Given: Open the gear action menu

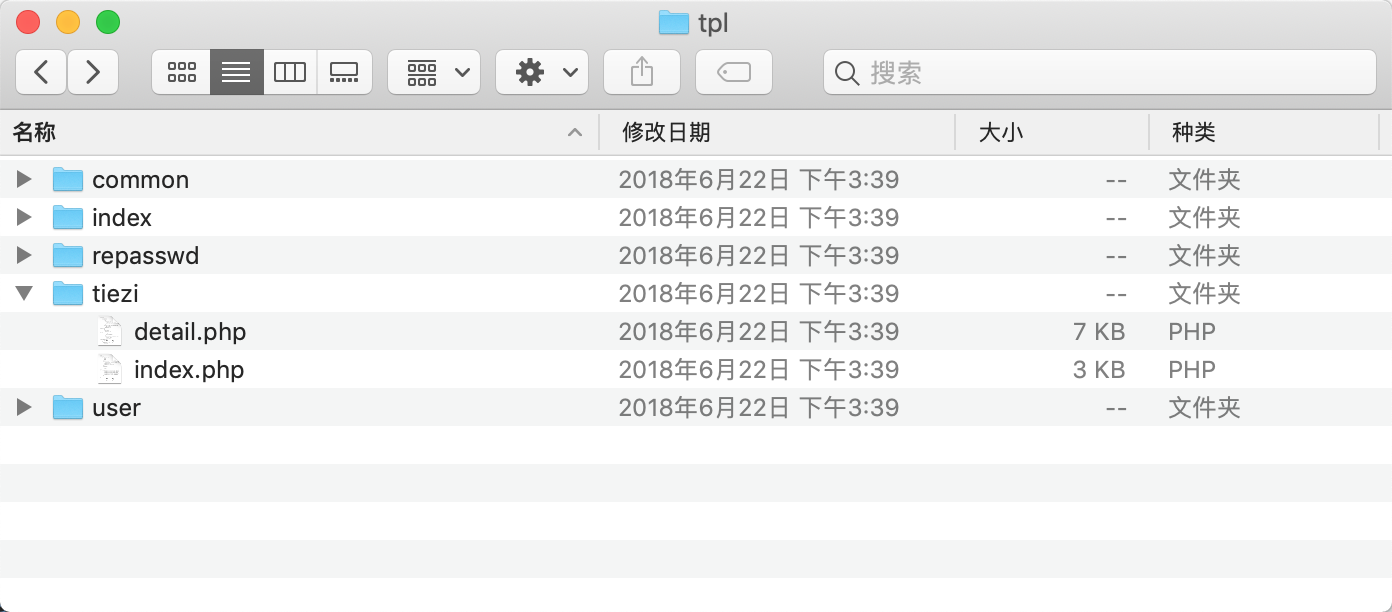Looking at the screenshot, I should pyautogui.click(x=542, y=72).
